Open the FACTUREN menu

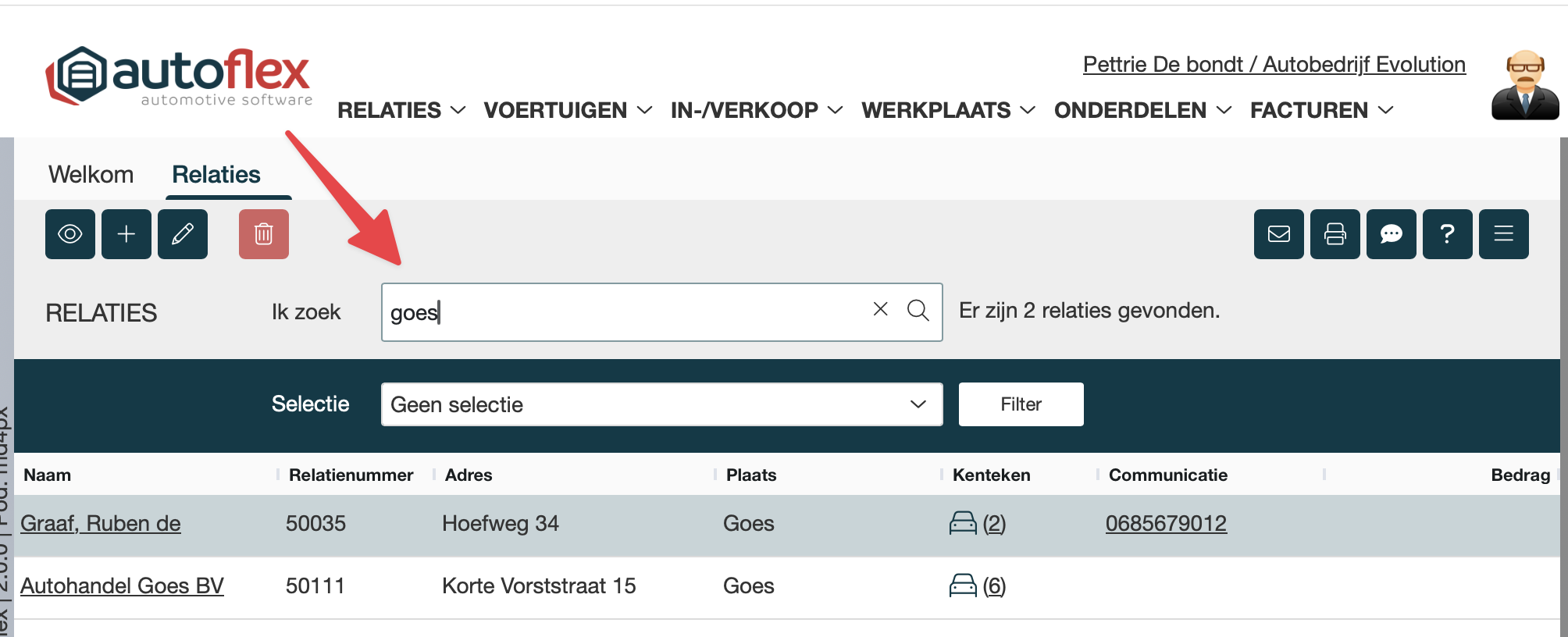click(1321, 111)
